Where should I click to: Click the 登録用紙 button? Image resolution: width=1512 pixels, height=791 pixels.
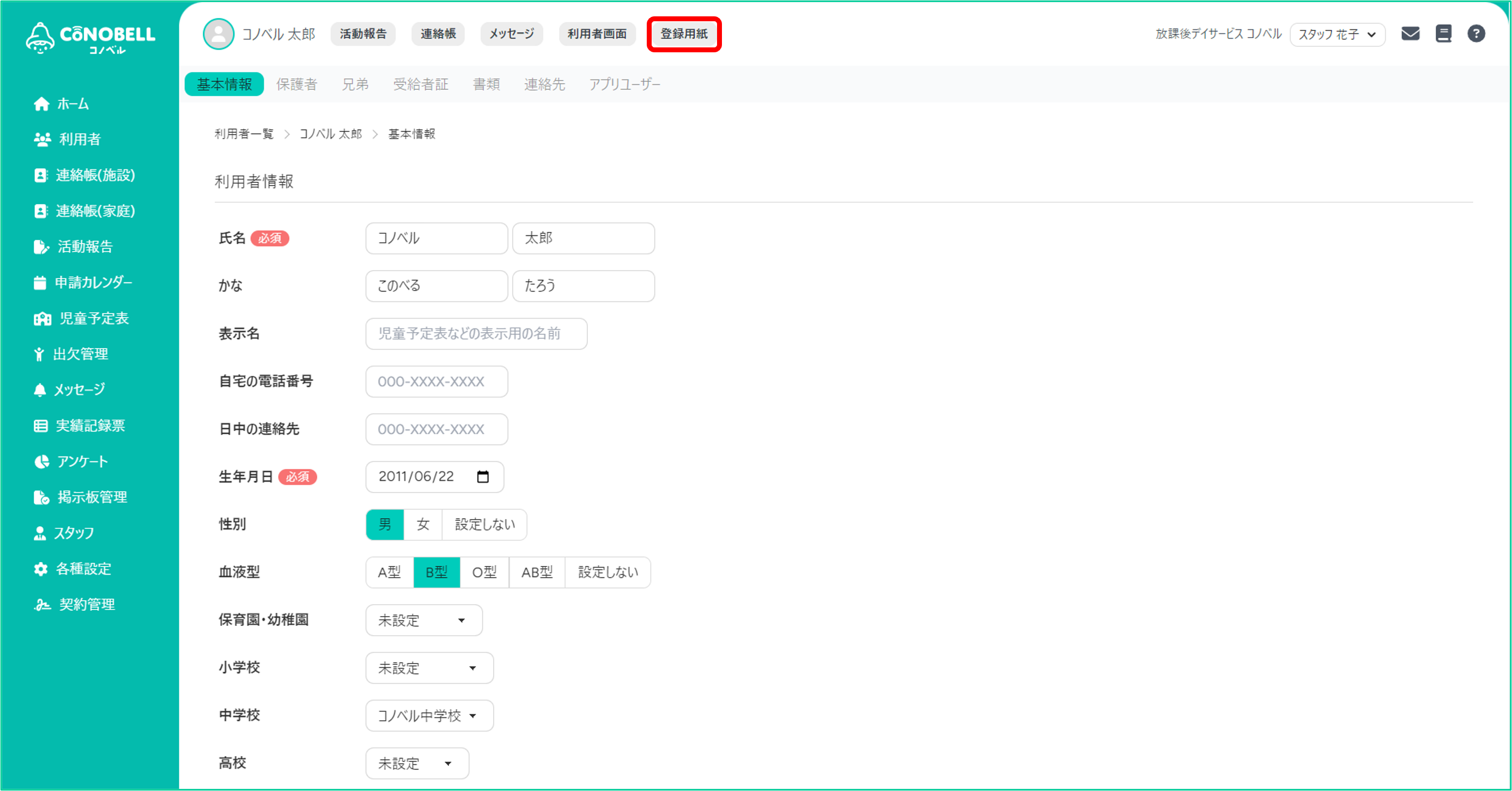pyautogui.click(x=684, y=34)
